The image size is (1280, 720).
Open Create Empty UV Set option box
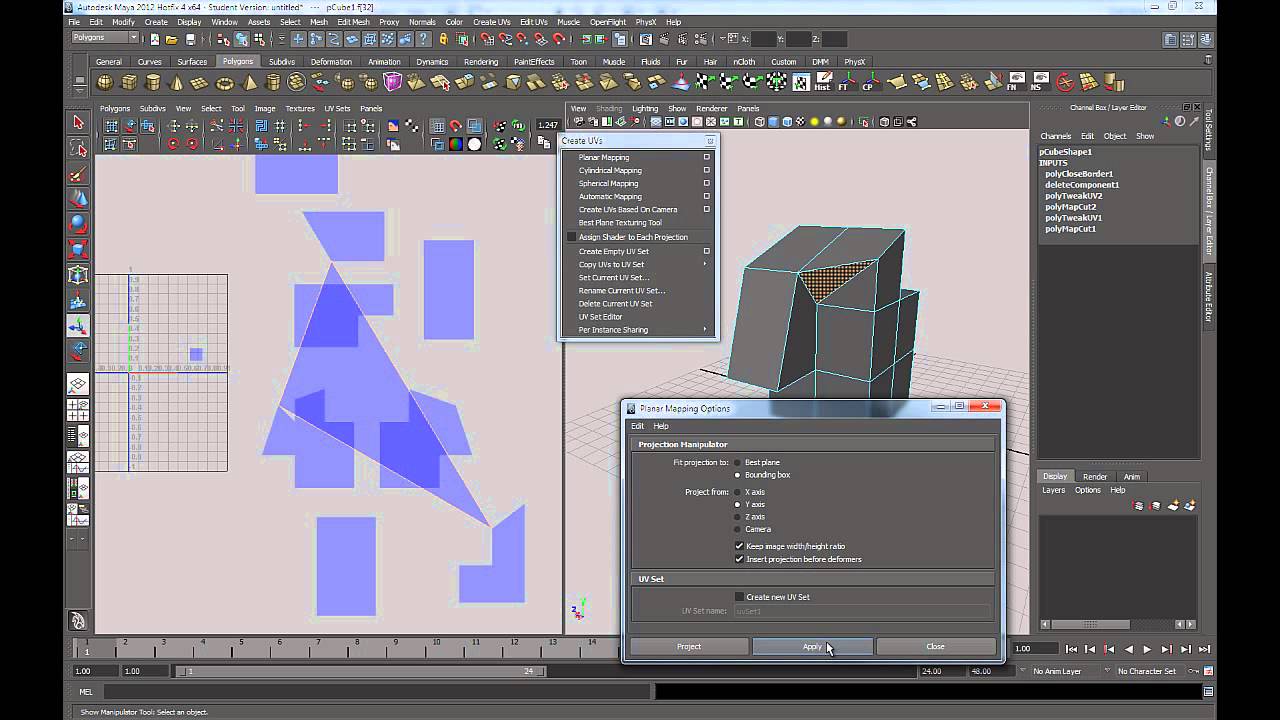tap(706, 251)
